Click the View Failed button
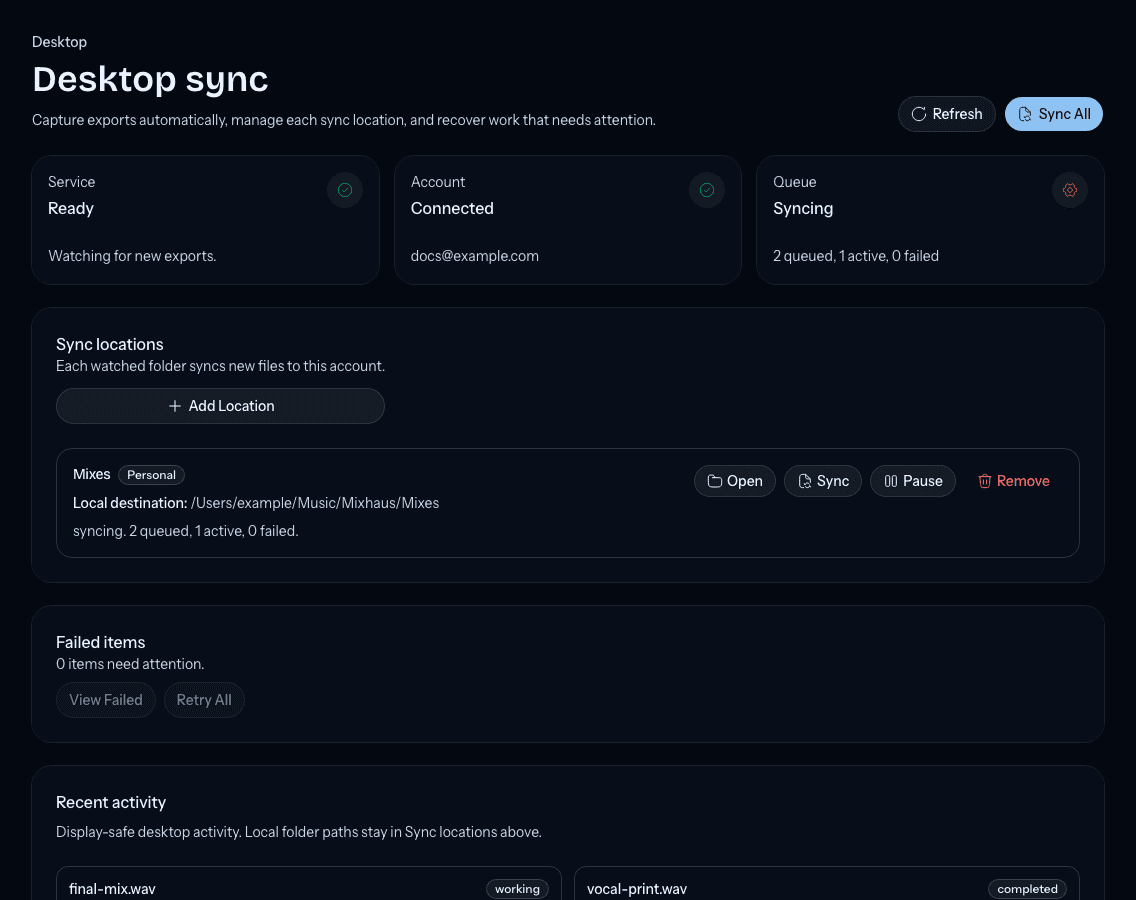Viewport: 1136px width, 900px height. 106,700
